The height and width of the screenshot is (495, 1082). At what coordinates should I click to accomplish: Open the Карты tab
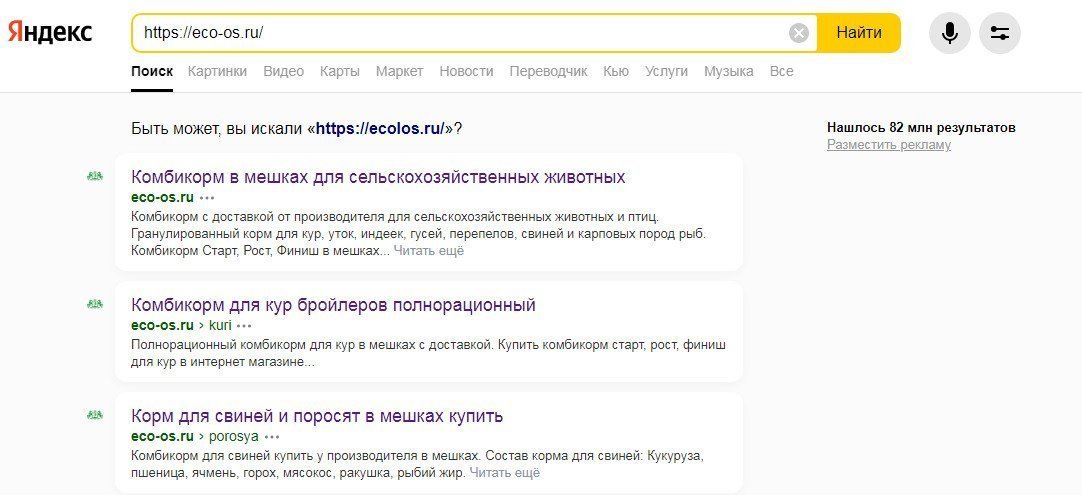[x=340, y=71]
